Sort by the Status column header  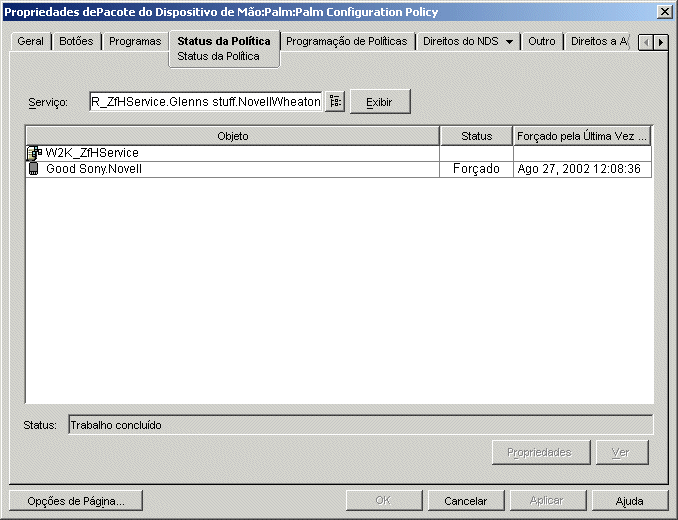[x=477, y=136]
